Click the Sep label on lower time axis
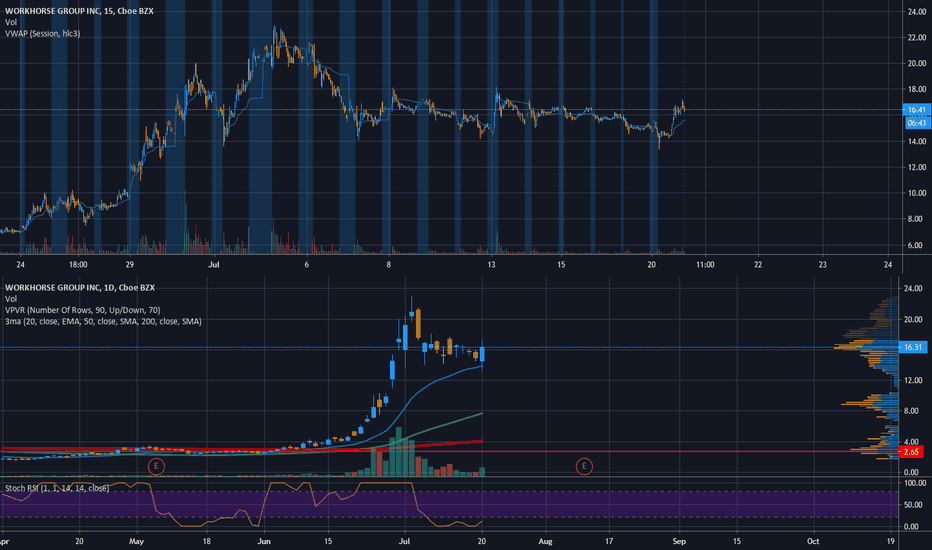The image size is (932, 550). (679, 541)
